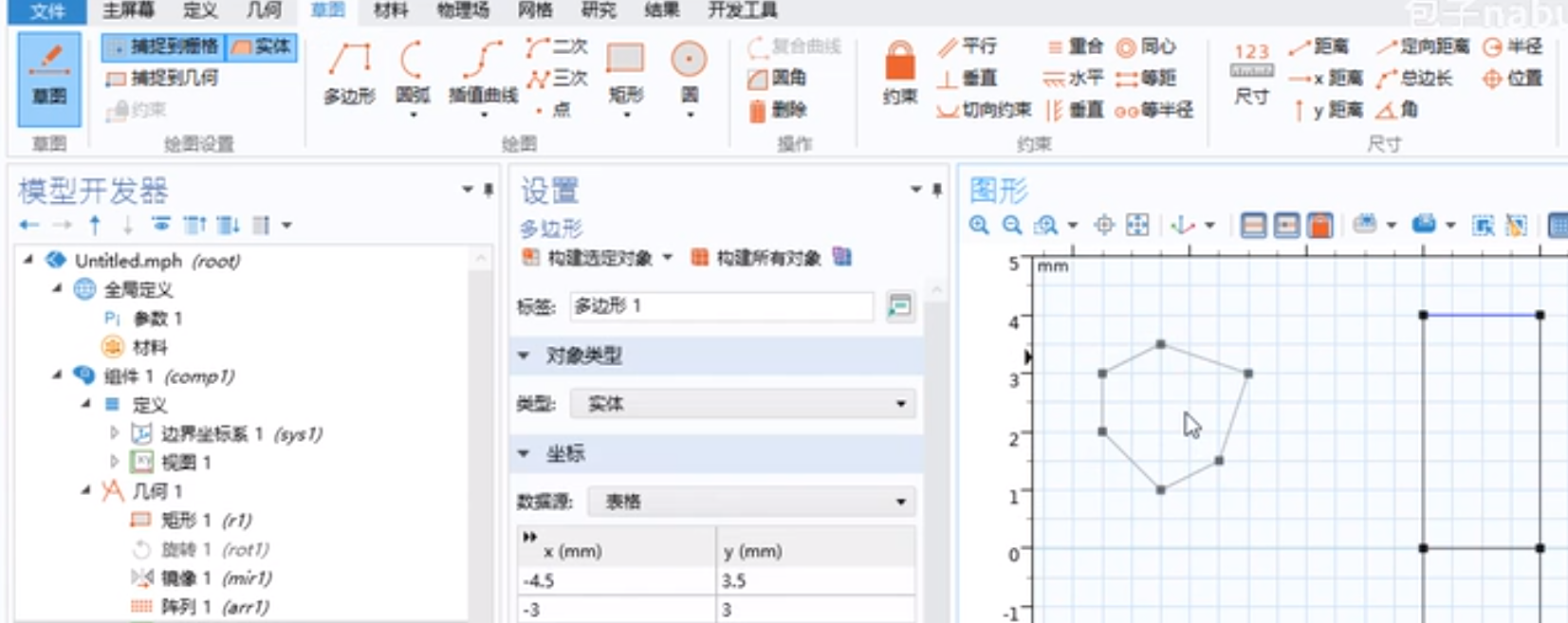1568x623 pixels.
Task: Select the 圆弧 arc drawing tool
Action: 413,72
